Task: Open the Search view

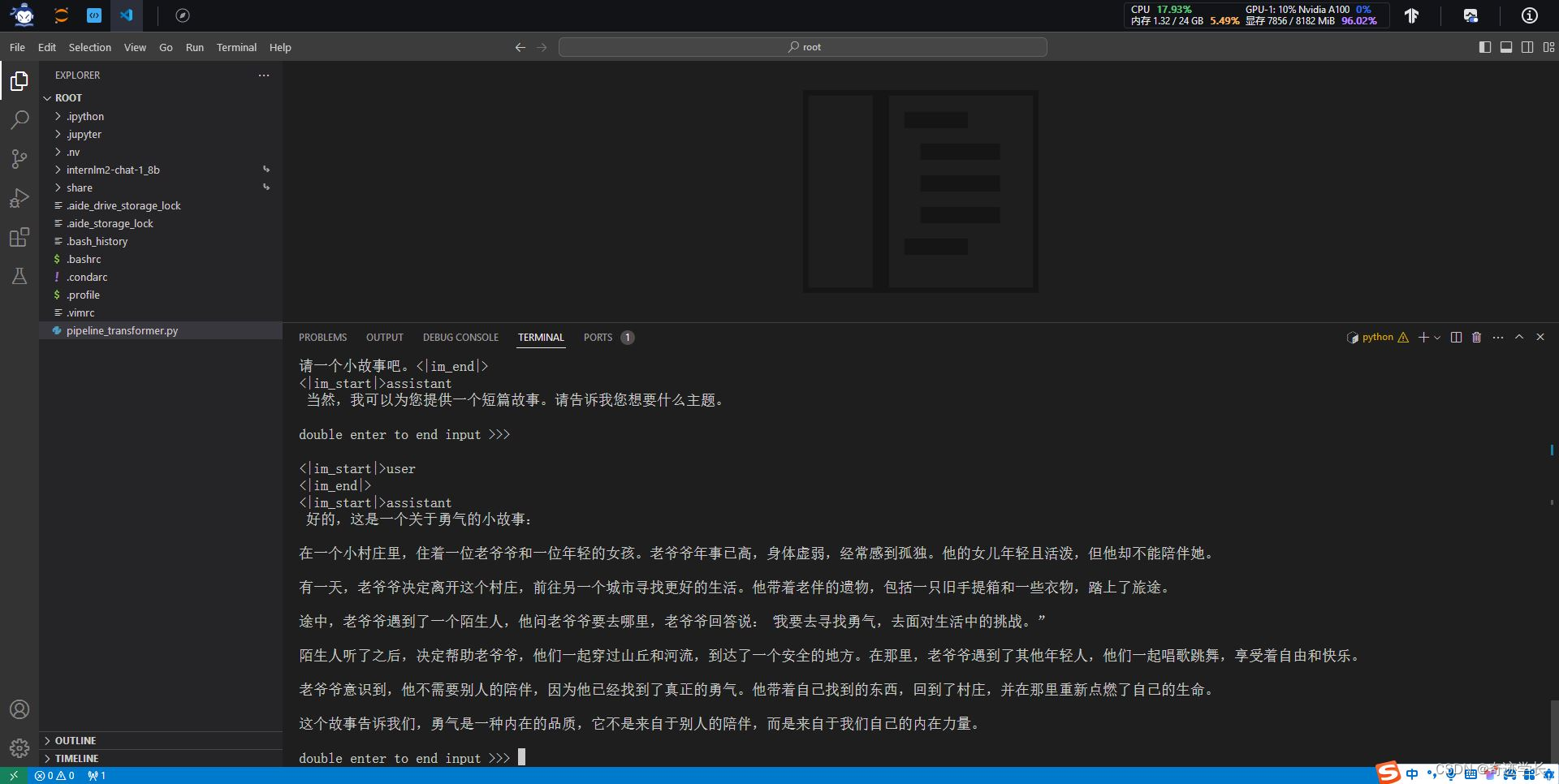Action: (x=19, y=120)
